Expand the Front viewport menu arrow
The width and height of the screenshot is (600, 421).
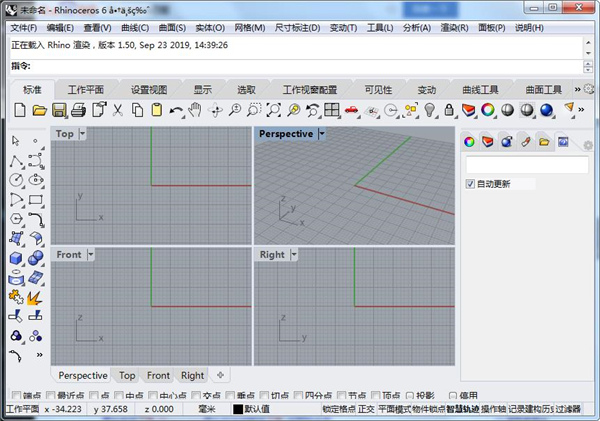click(91, 255)
